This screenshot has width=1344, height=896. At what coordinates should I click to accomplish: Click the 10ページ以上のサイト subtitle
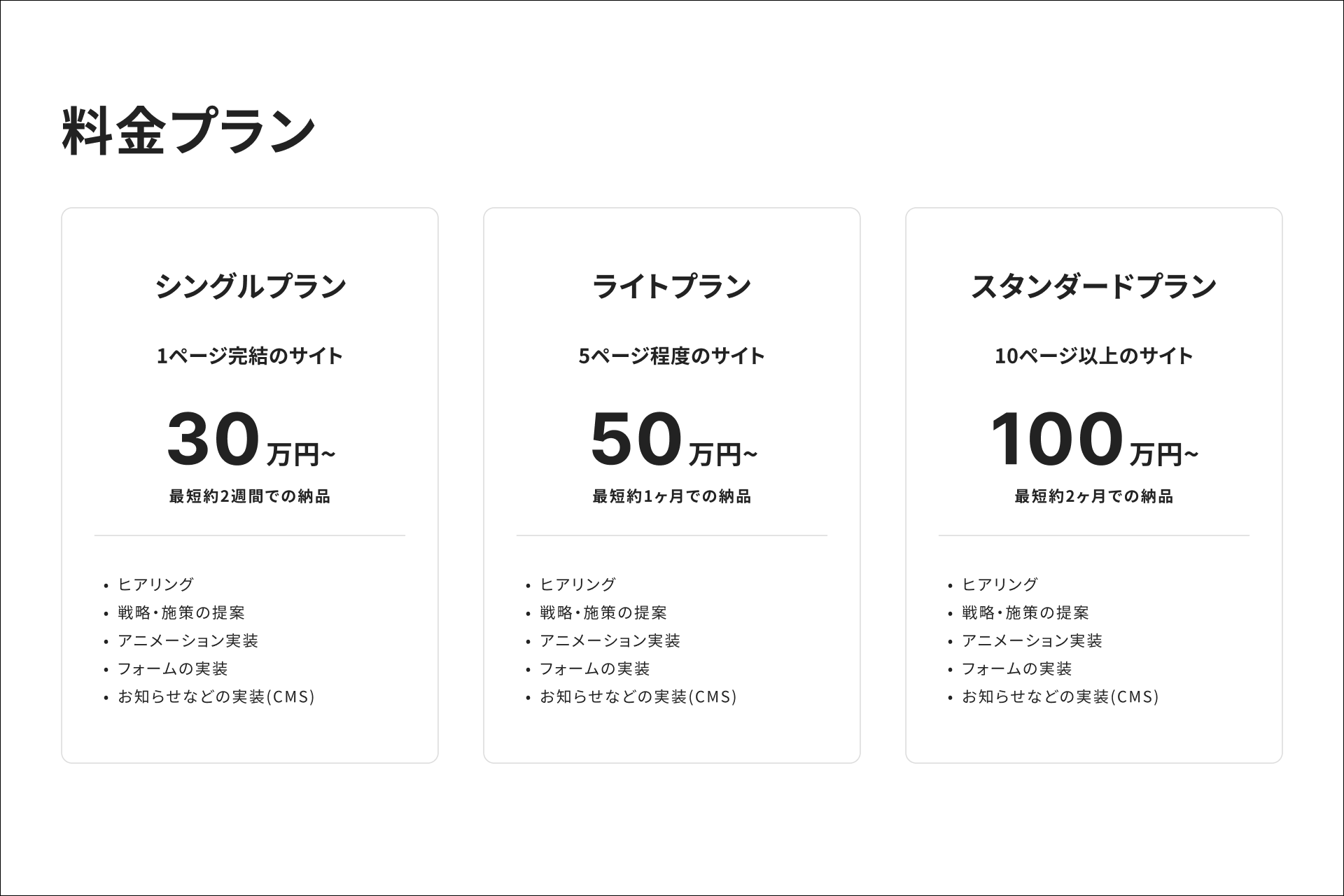[1093, 356]
